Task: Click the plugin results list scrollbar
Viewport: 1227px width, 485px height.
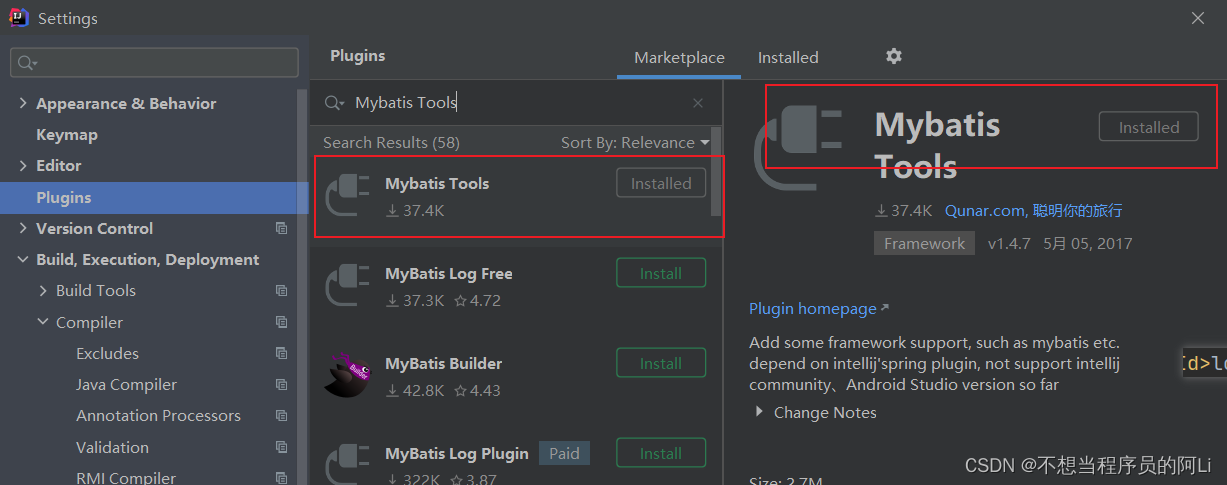Action: click(x=716, y=171)
